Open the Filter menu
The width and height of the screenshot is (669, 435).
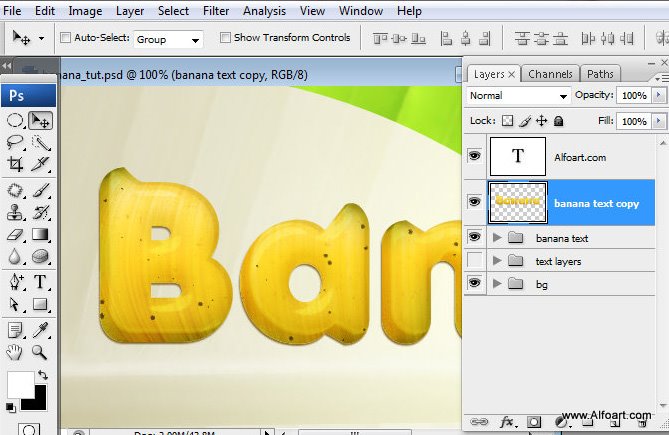coord(216,11)
